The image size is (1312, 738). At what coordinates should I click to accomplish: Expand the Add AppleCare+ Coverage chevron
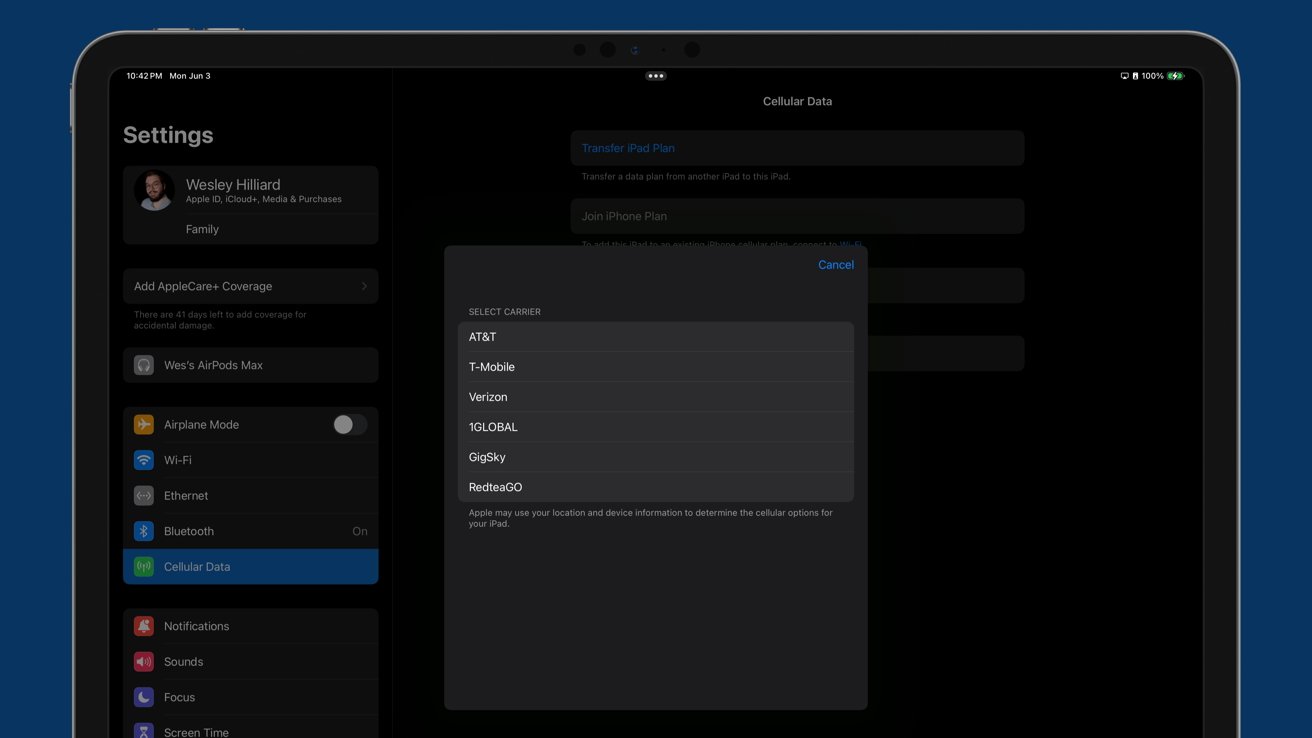[x=364, y=286]
